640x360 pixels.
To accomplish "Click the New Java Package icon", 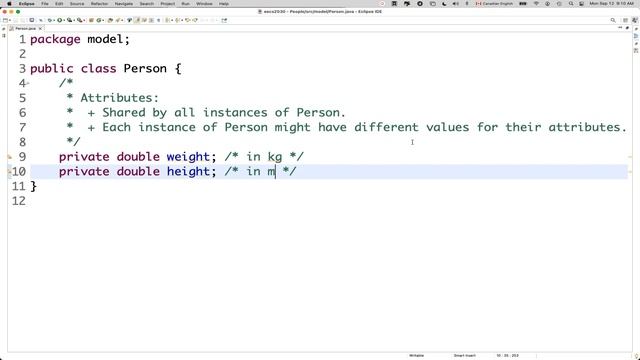I will click(x=91, y=20).
